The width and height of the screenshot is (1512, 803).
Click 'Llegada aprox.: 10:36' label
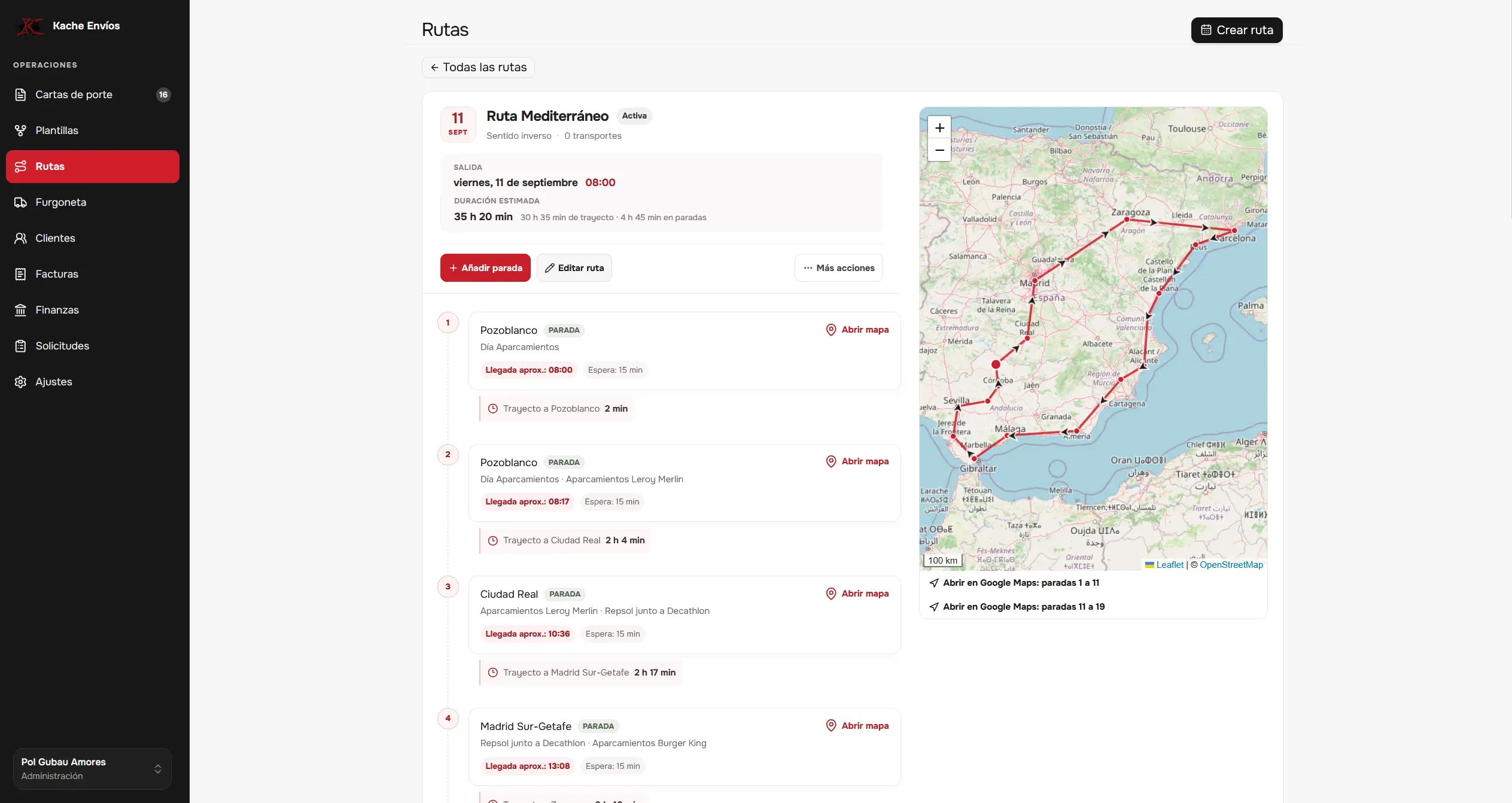click(527, 634)
